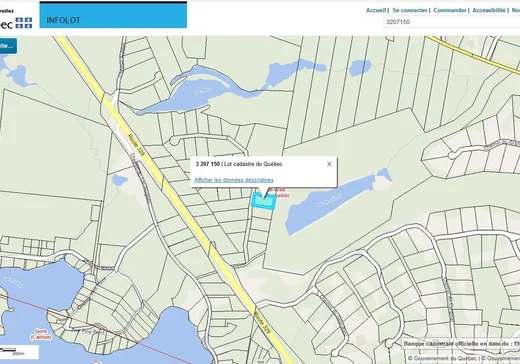520x364 pixels.
Task: Click the lower Route 329 road label
Action: 262,321
